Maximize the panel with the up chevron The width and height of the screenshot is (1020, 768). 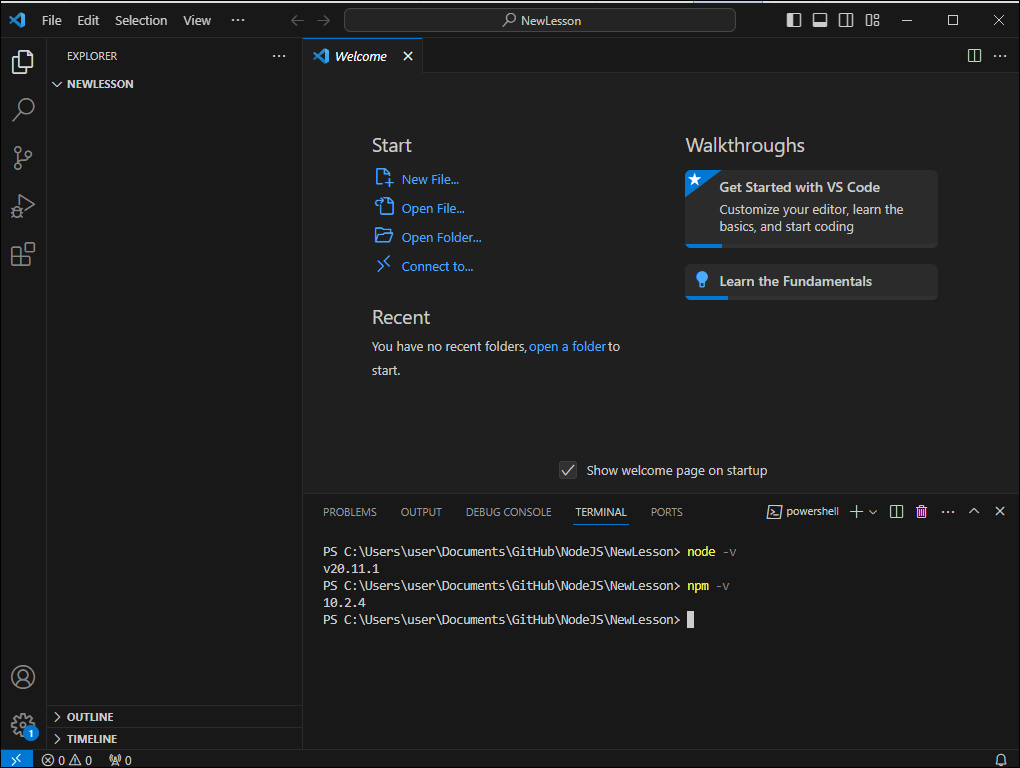[974, 511]
